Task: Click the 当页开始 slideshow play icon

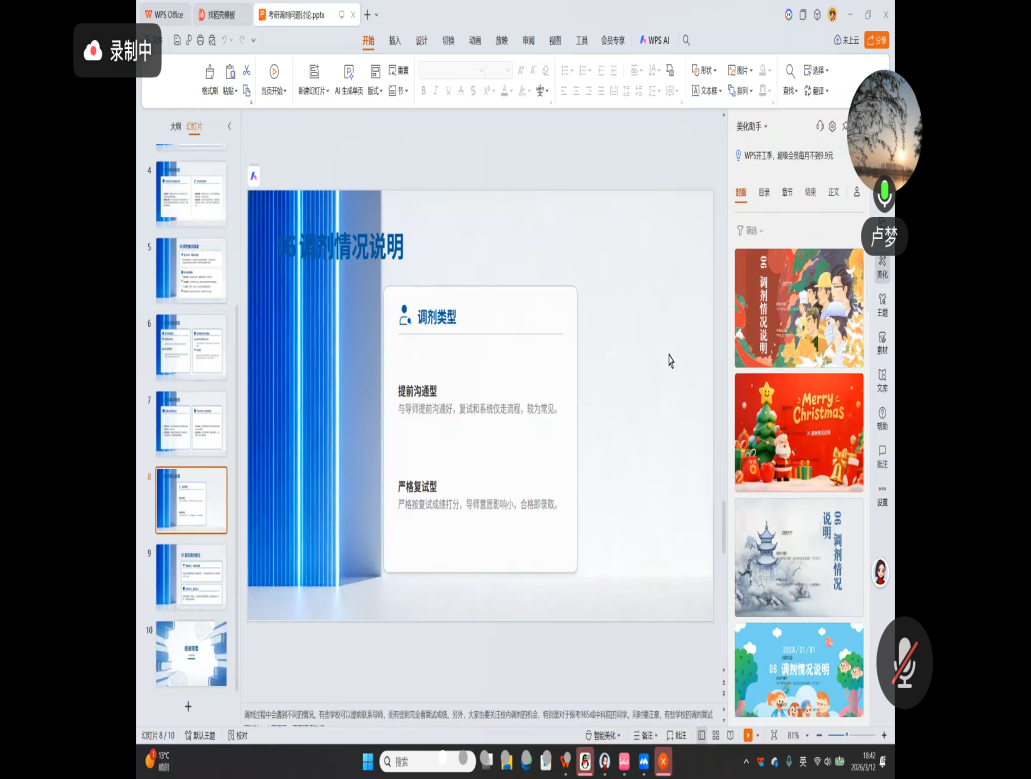Action: [x=274, y=72]
